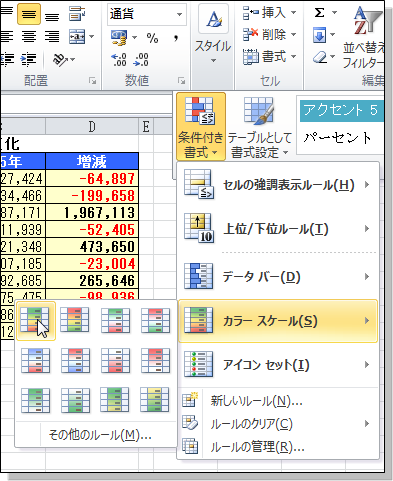Open その他のルール(M) dialog
This screenshot has height=481, width=393.
(x=97, y=435)
